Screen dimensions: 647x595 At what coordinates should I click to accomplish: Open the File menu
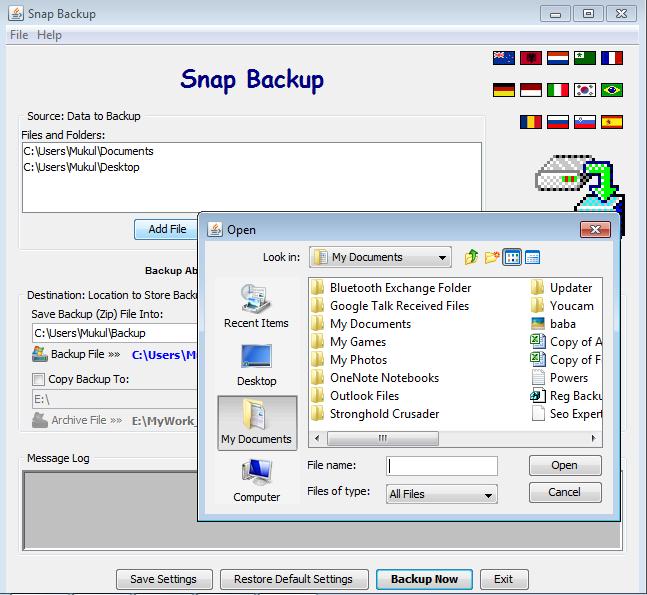point(19,35)
